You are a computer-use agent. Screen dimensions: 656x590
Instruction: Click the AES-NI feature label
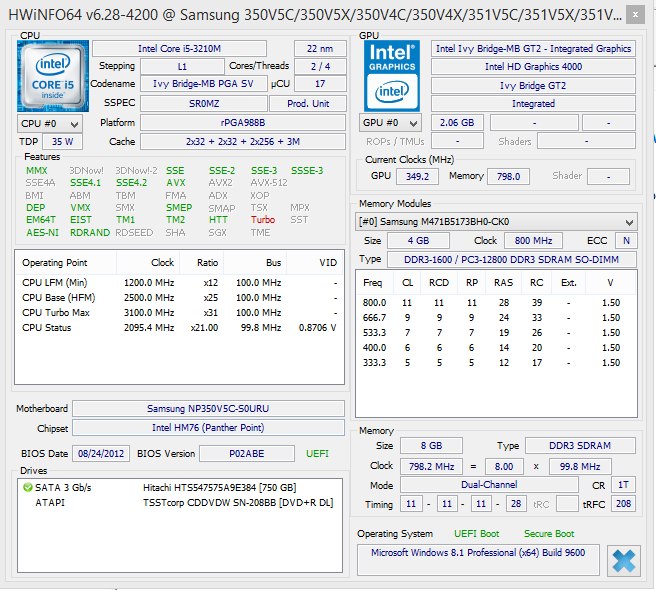pyautogui.click(x=42, y=233)
